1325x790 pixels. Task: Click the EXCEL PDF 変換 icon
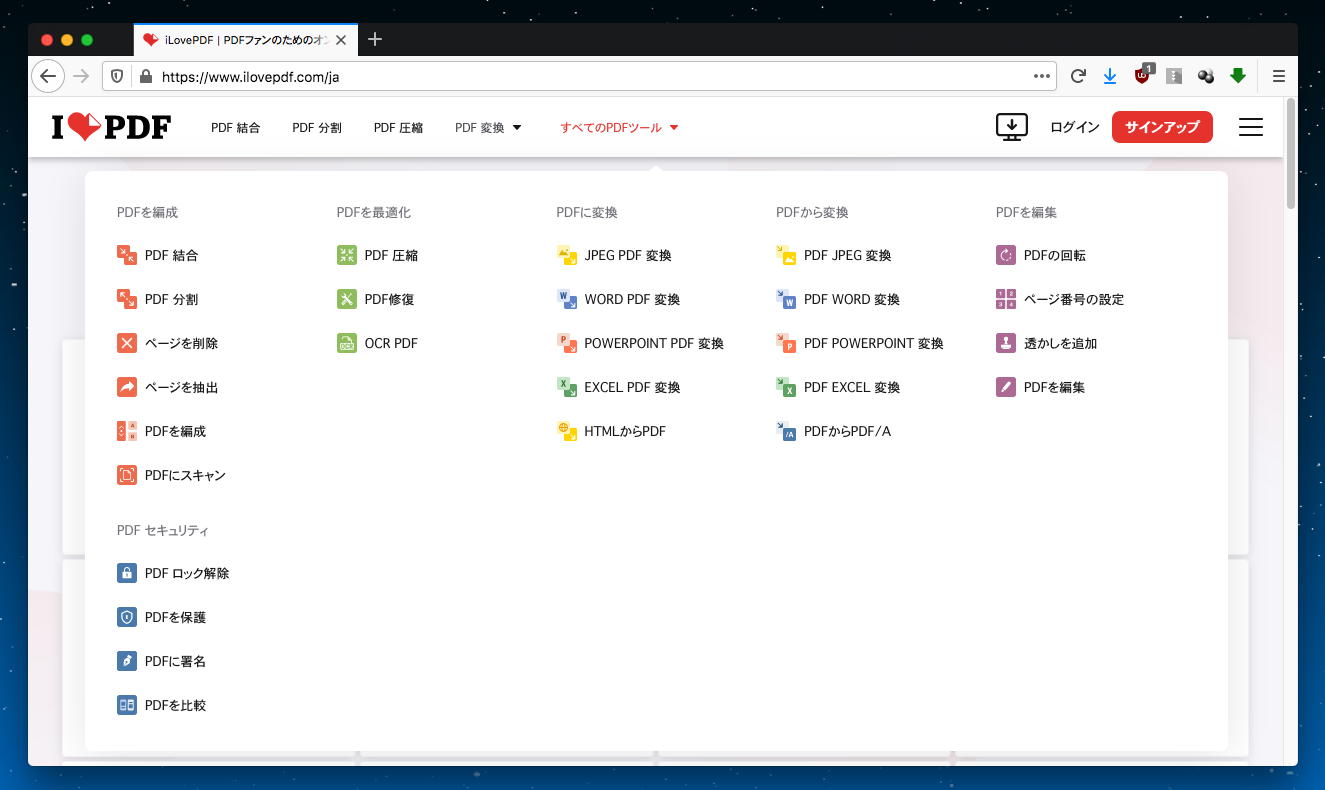tap(567, 387)
